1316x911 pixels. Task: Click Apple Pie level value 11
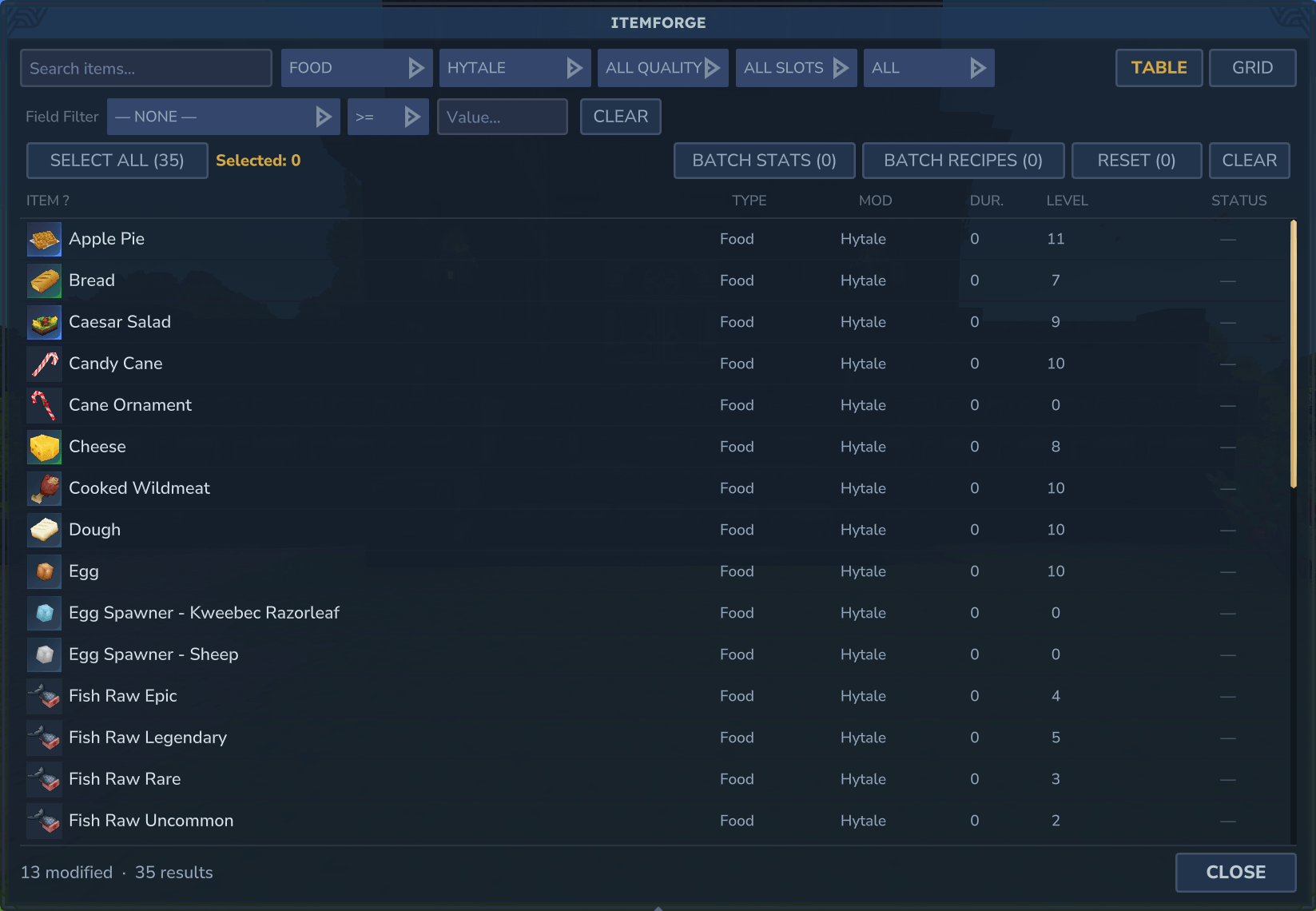click(x=1056, y=239)
